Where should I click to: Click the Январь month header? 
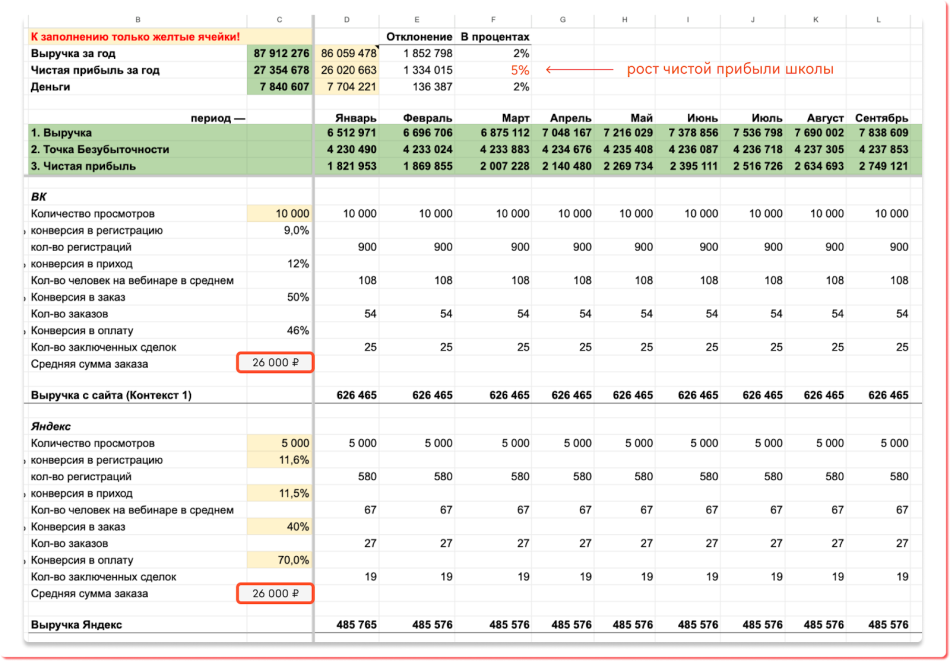353,117
